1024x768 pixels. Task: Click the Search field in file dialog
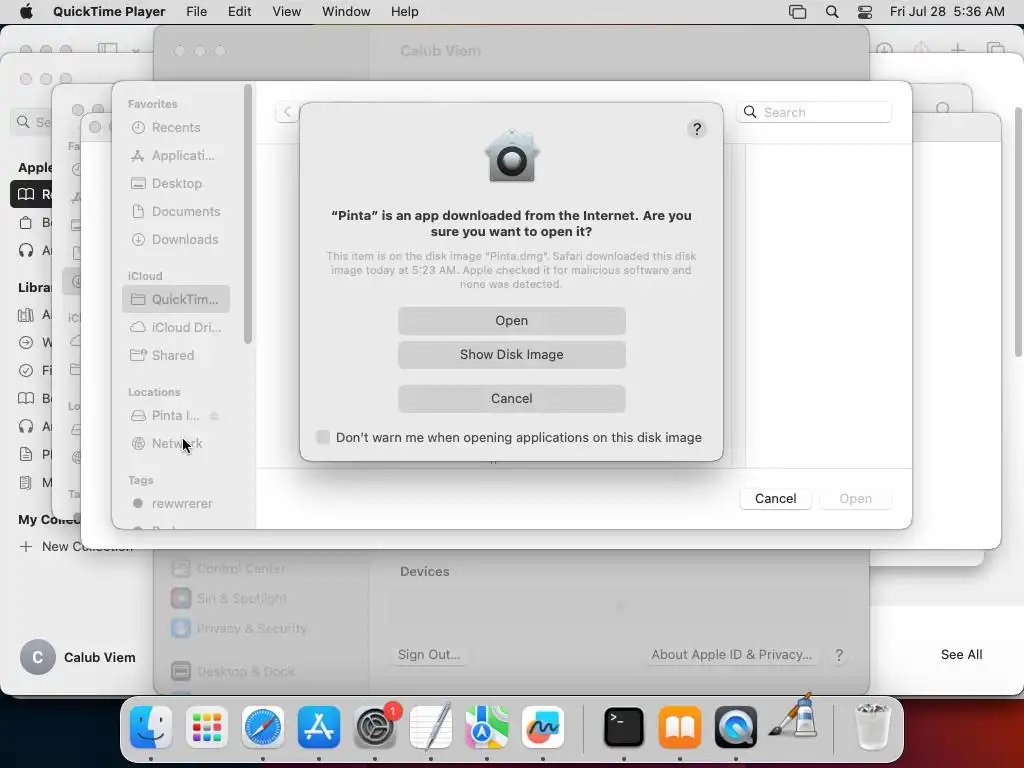(814, 112)
